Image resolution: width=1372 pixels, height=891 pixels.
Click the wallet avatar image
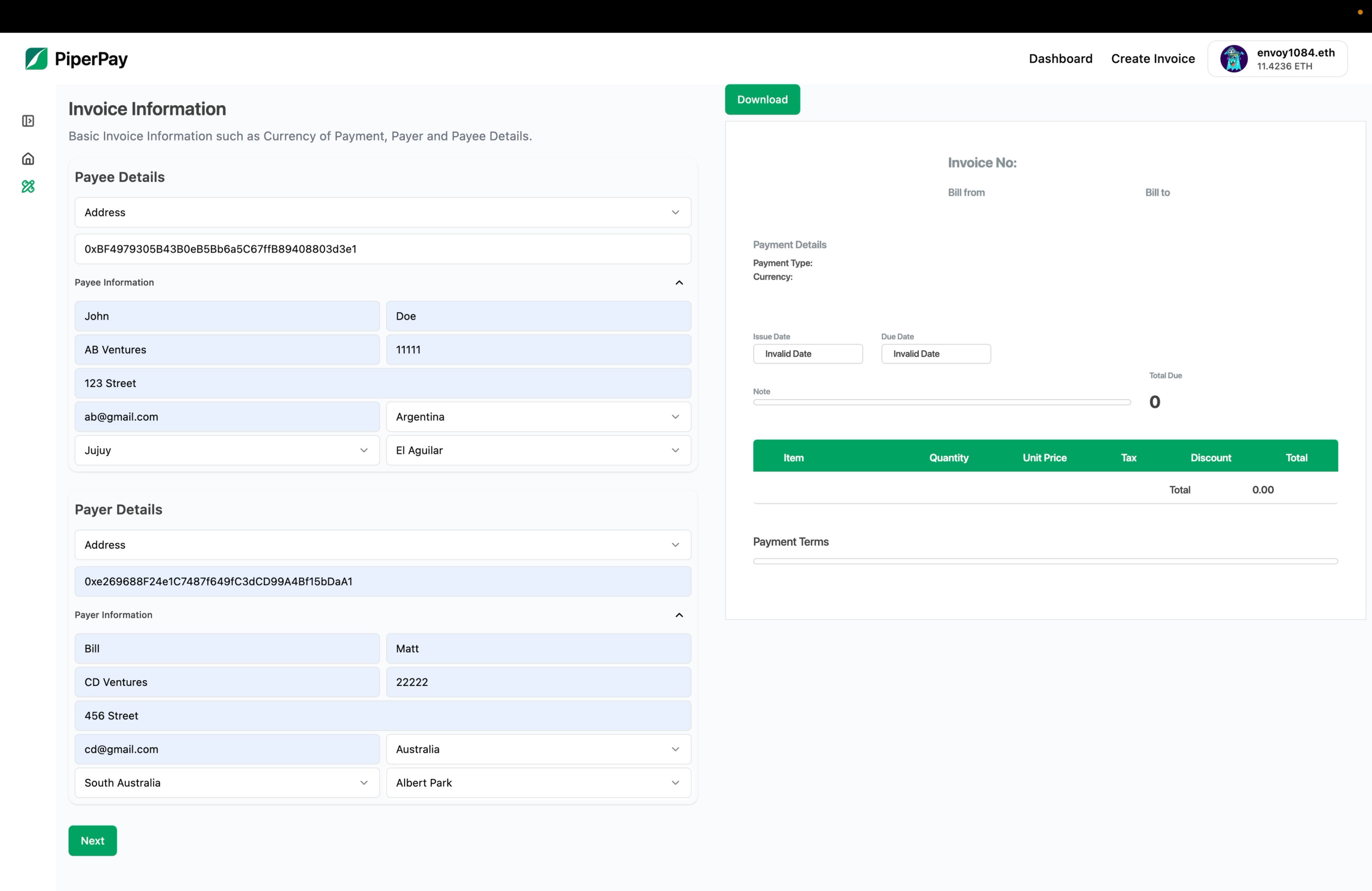click(1234, 59)
